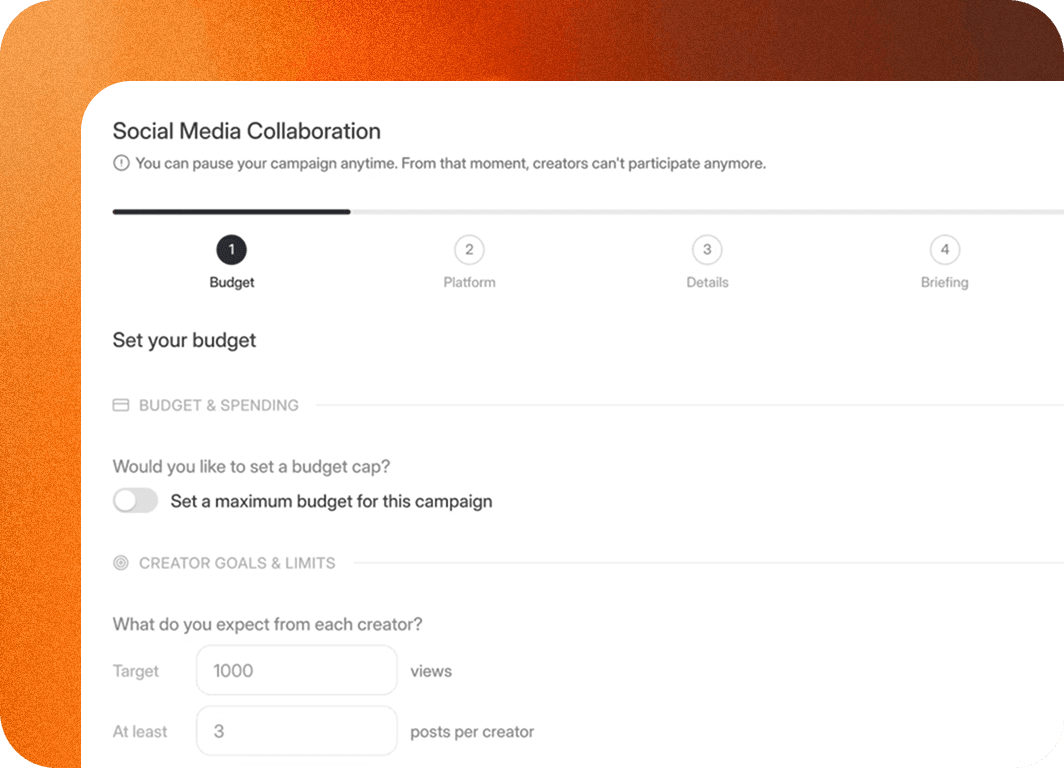The width and height of the screenshot is (1064, 768).
Task: Select step 1 Budget circle
Action: [231, 250]
